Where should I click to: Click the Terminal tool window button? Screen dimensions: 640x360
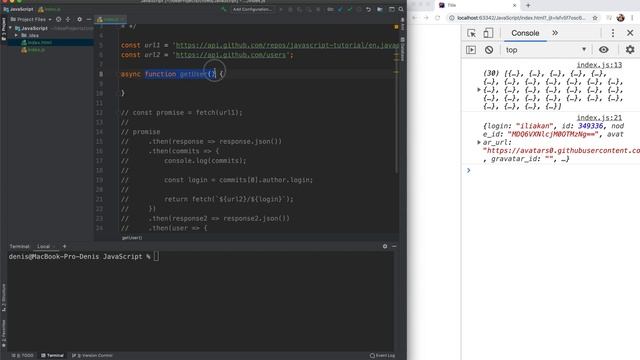(52, 356)
